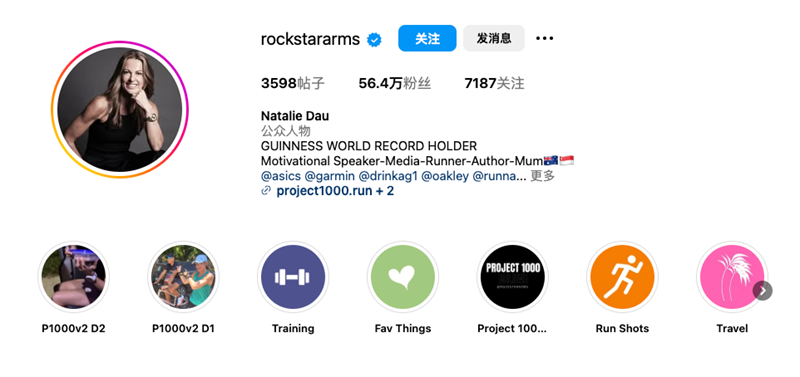Show next highlights with right arrow
This screenshot has width=800, height=377.
point(762,291)
